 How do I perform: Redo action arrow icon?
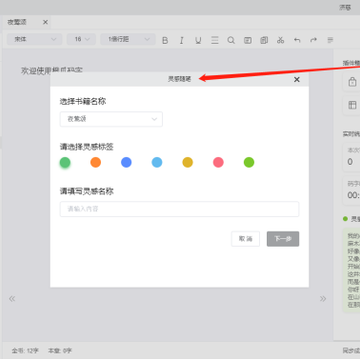(x=314, y=40)
